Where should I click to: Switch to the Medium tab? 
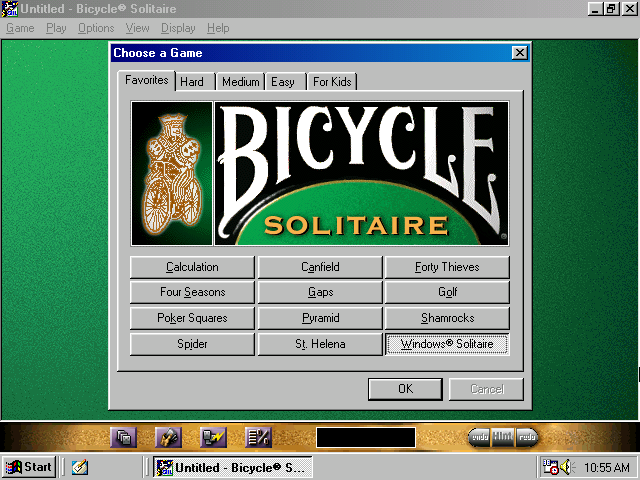coord(240,82)
